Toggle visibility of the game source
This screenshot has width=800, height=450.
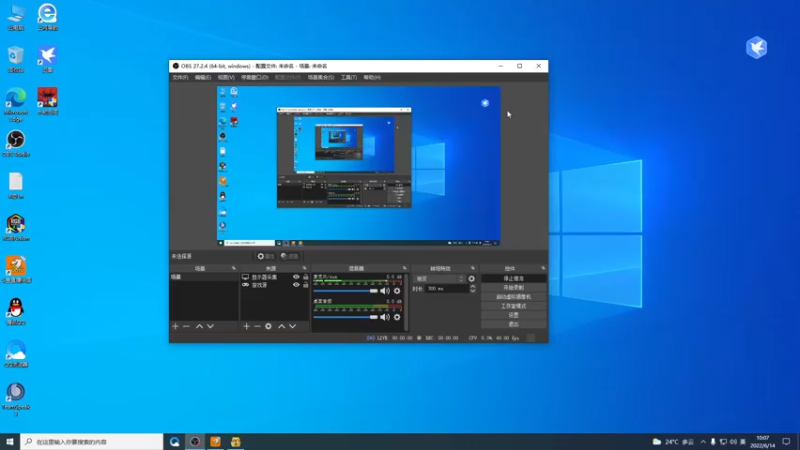click(x=296, y=285)
